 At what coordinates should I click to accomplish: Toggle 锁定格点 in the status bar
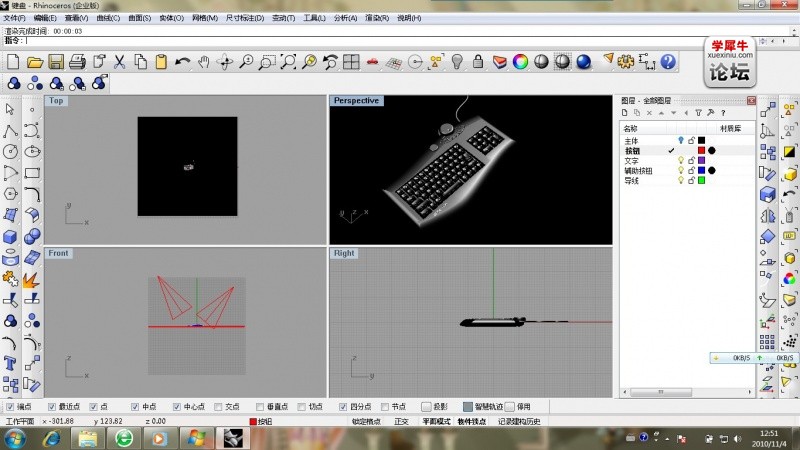pos(366,421)
